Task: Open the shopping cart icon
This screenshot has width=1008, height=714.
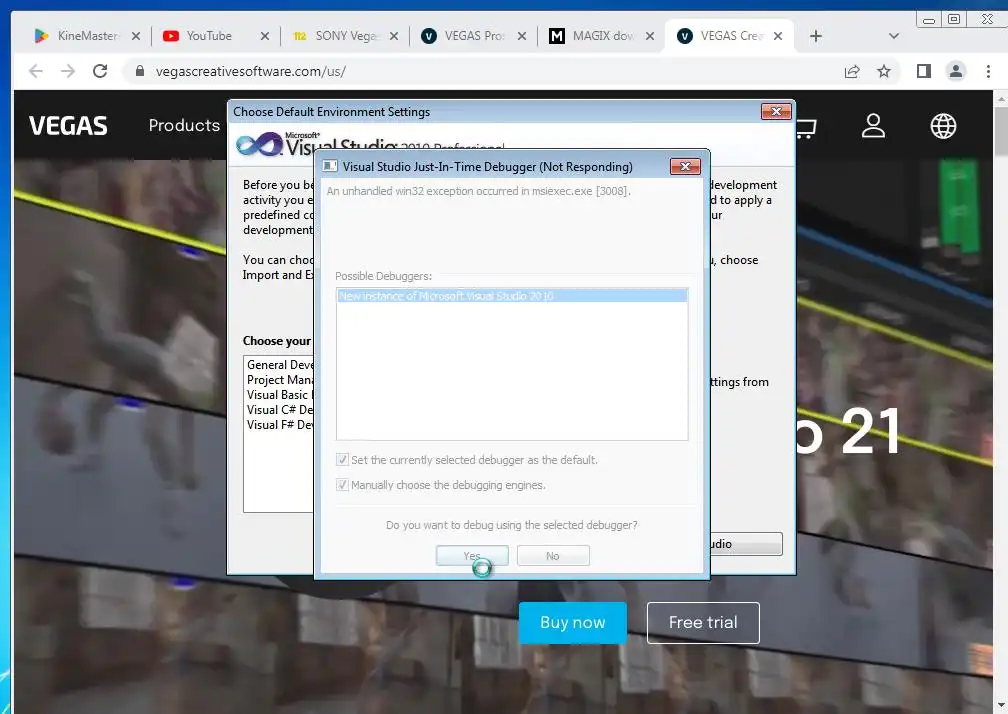Action: (806, 127)
